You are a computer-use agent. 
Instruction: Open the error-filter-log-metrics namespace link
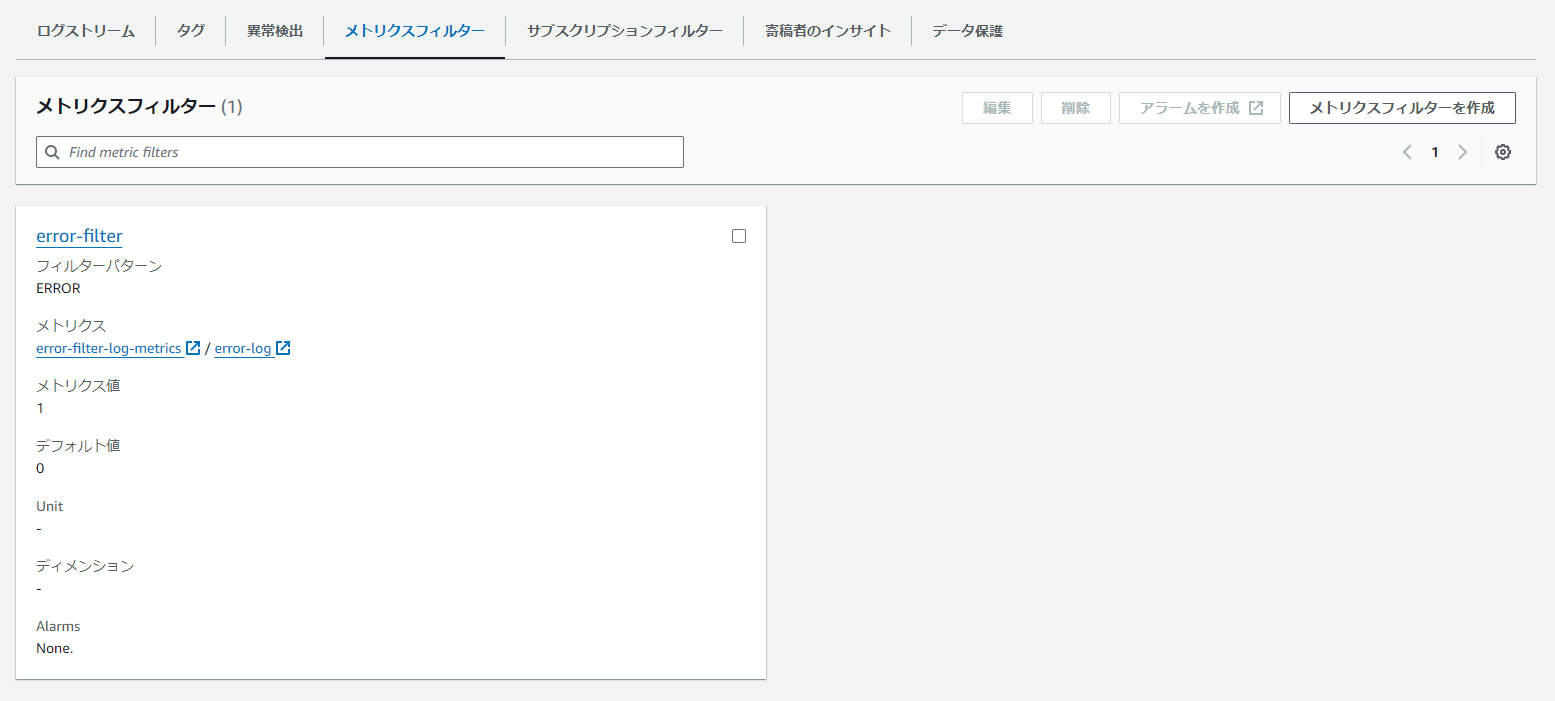click(109, 348)
